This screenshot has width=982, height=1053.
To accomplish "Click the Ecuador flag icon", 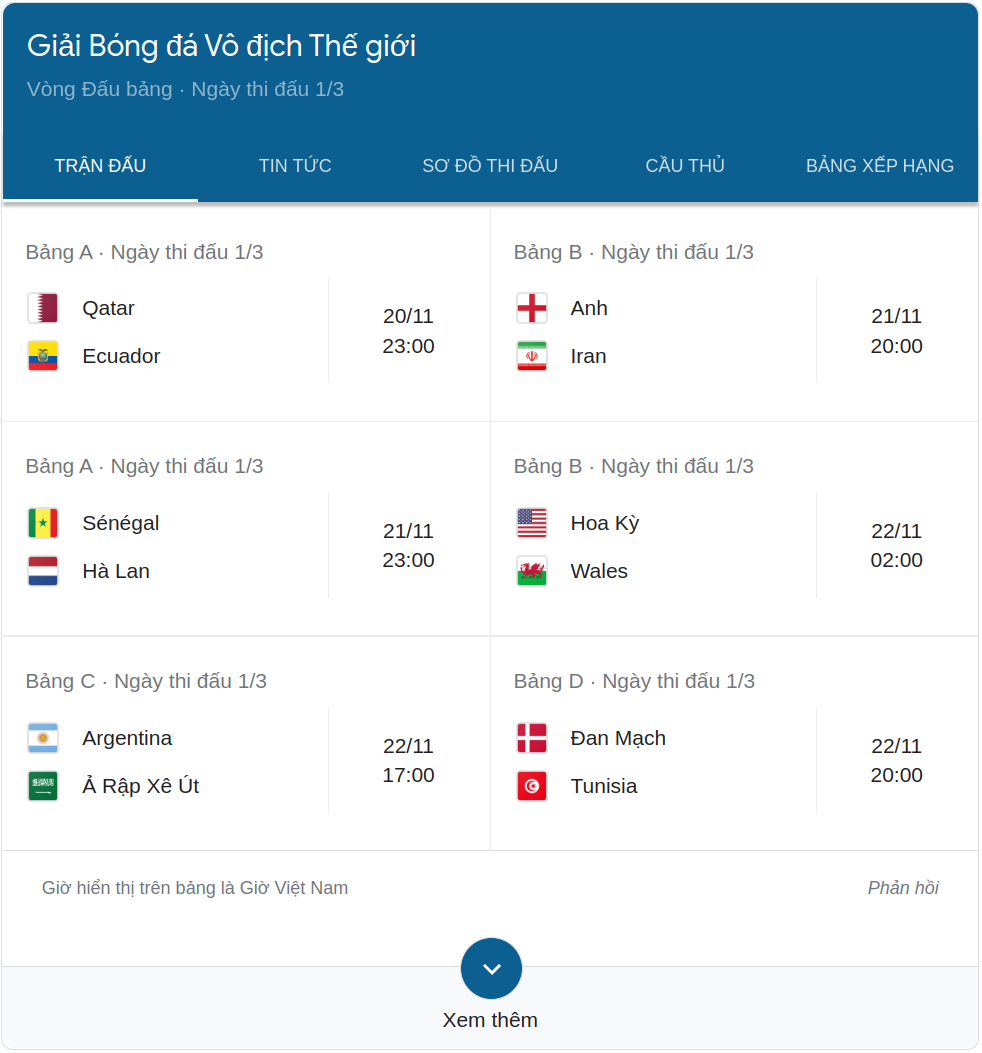I will (43, 356).
